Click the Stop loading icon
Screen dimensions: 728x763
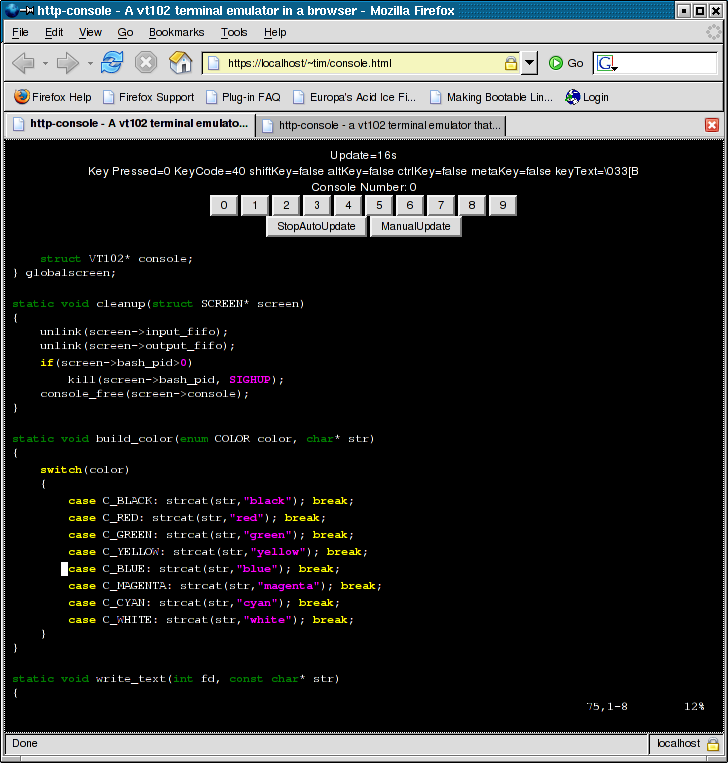click(146, 63)
